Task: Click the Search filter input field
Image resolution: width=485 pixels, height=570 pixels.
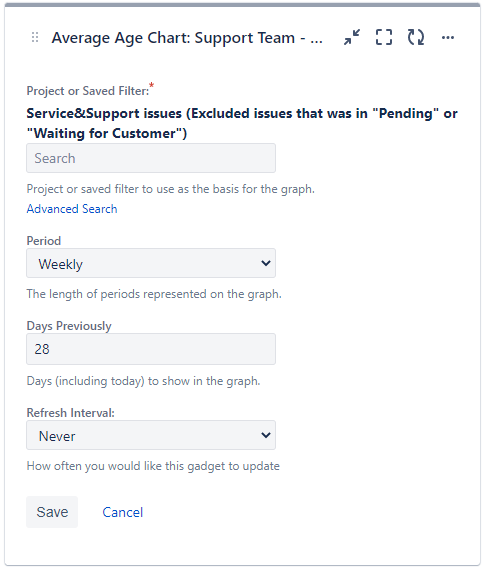Action: (151, 158)
